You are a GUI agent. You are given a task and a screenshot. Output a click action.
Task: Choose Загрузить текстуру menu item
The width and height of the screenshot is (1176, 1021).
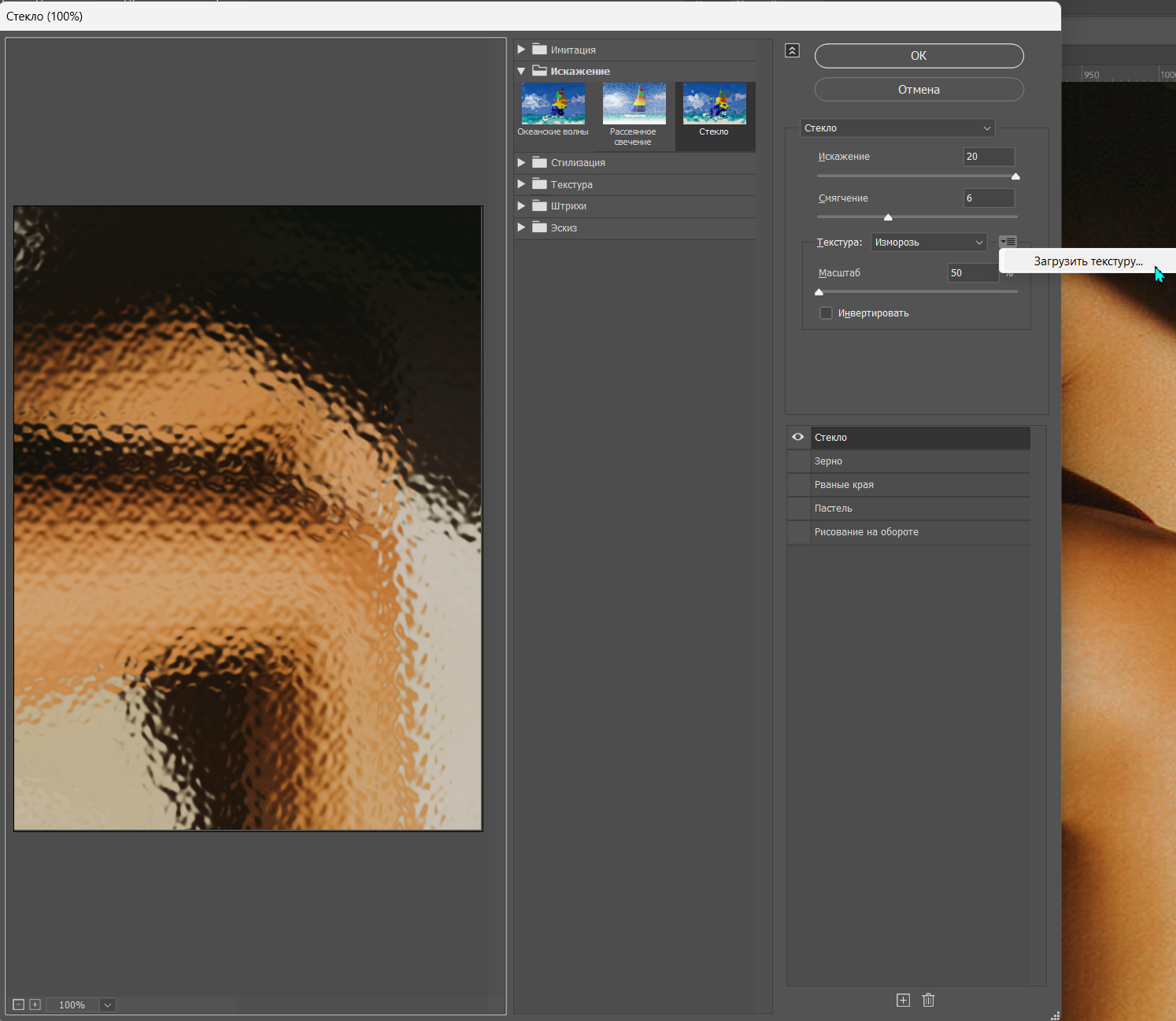pyautogui.click(x=1088, y=261)
